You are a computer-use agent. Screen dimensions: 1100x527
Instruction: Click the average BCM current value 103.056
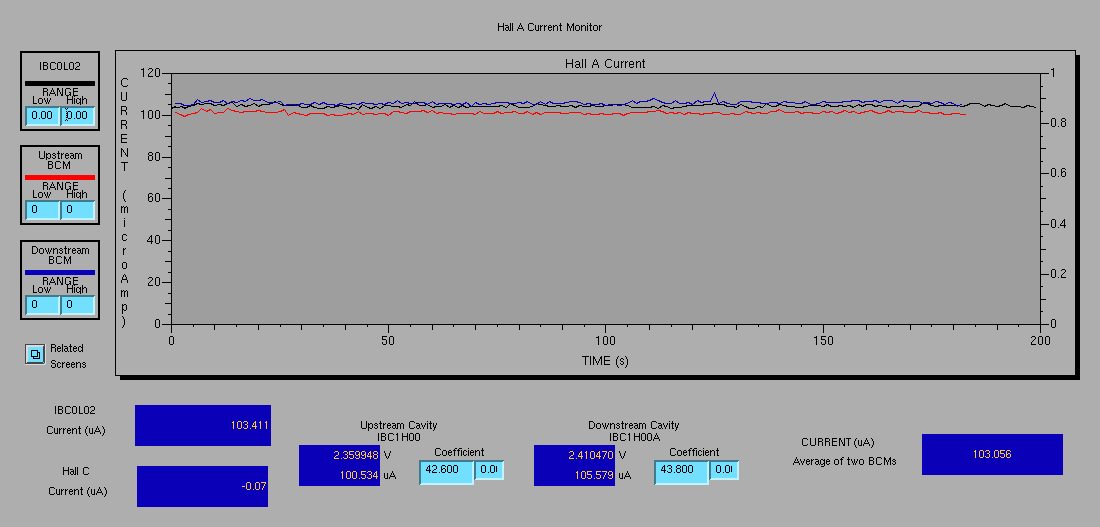pyautogui.click(x=992, y=454)
